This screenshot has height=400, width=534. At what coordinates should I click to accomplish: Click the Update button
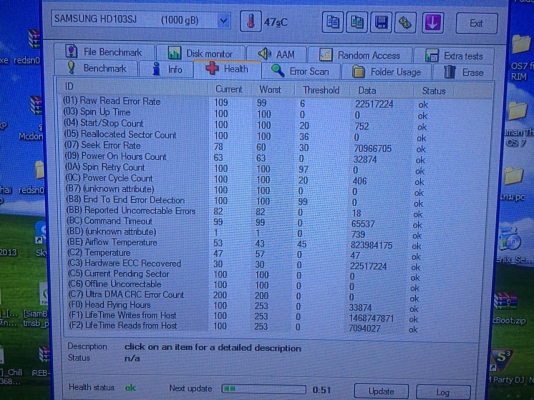(x=381, y=392)
